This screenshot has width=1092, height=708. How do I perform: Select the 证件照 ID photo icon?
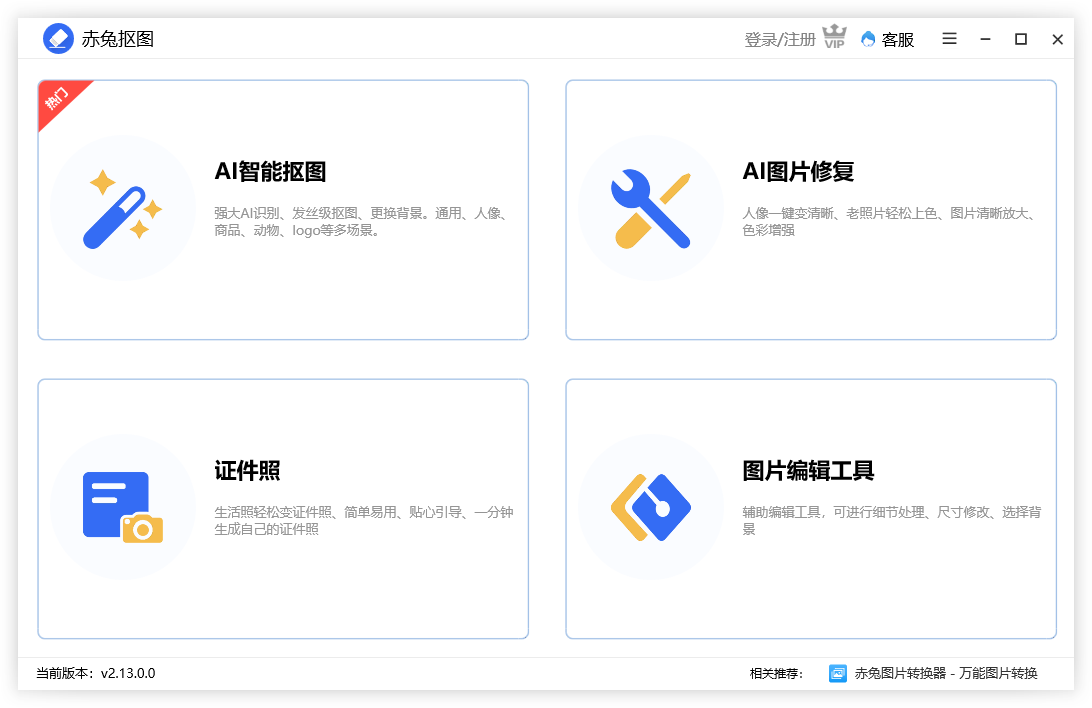[122, 507]
